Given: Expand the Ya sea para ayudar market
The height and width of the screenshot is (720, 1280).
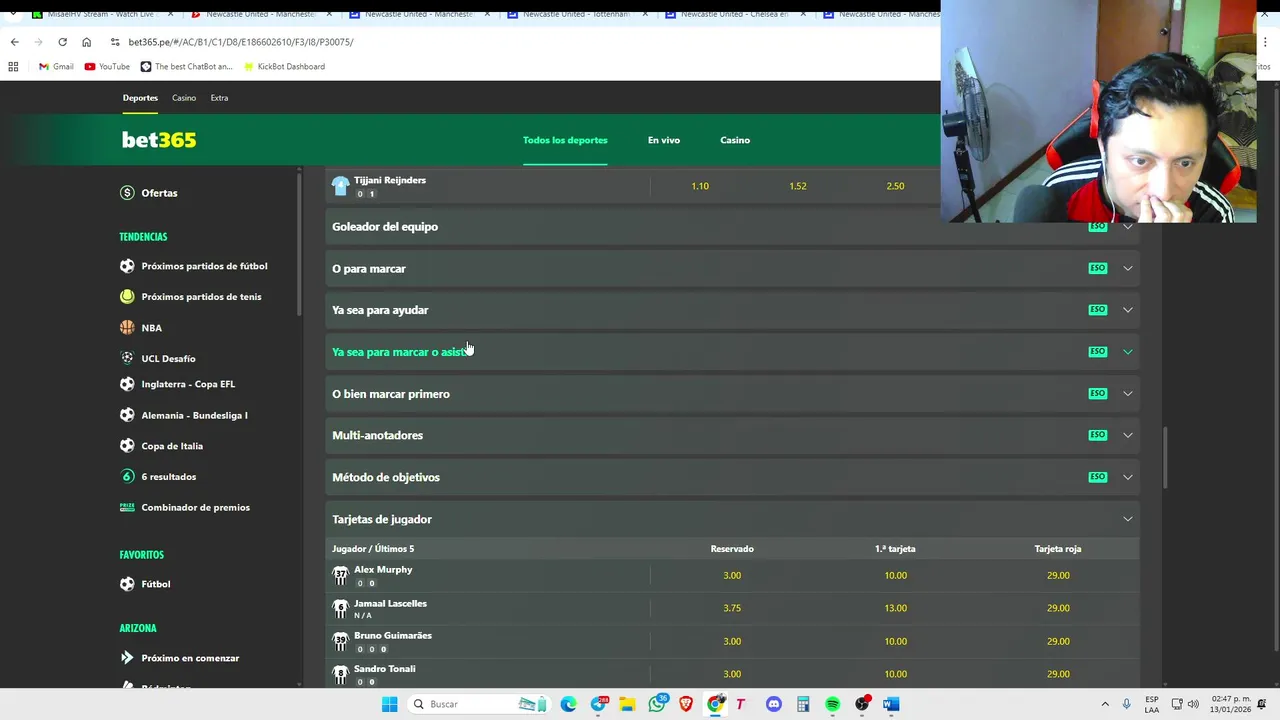Looking at the screenshot, I should point(732,310).
